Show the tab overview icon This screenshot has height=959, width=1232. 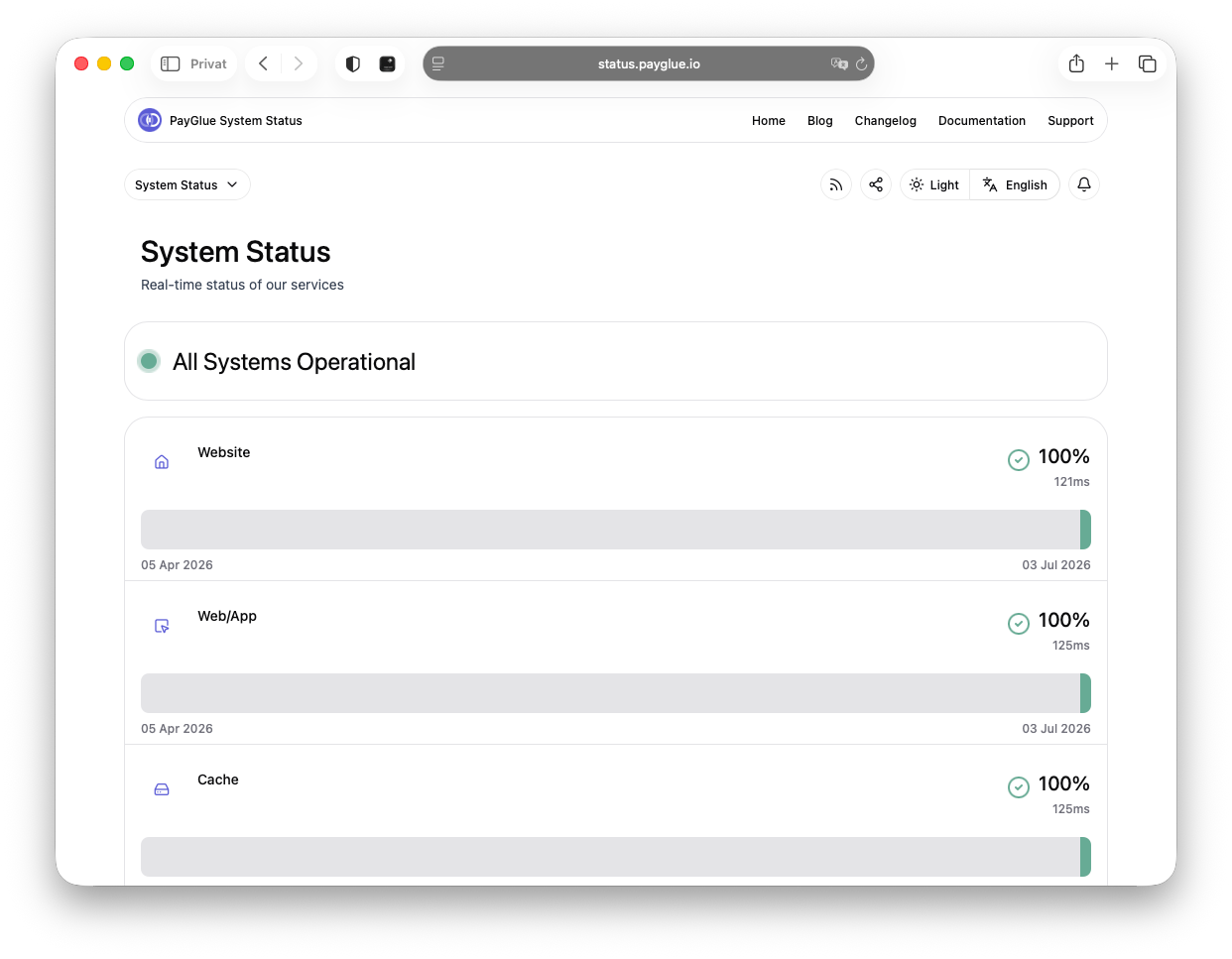pyautogui.click(x=1148, y=63)
